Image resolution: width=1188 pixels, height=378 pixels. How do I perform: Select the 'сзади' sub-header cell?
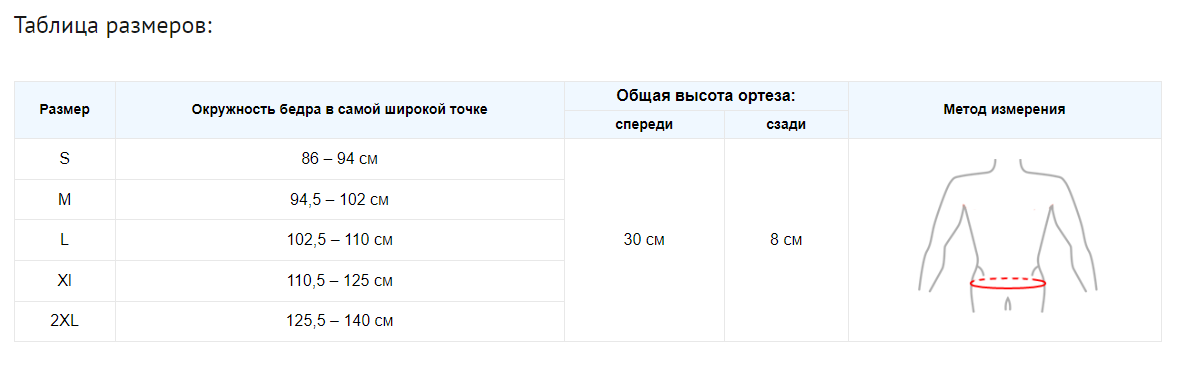786,125
